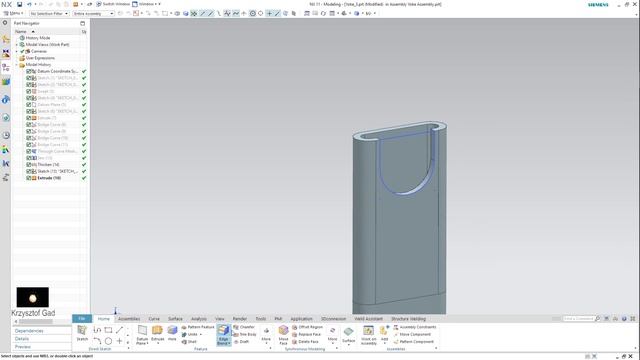640x360 pixels.
Task: Maximize the Part Navigator panel
Action: [82, 23]
